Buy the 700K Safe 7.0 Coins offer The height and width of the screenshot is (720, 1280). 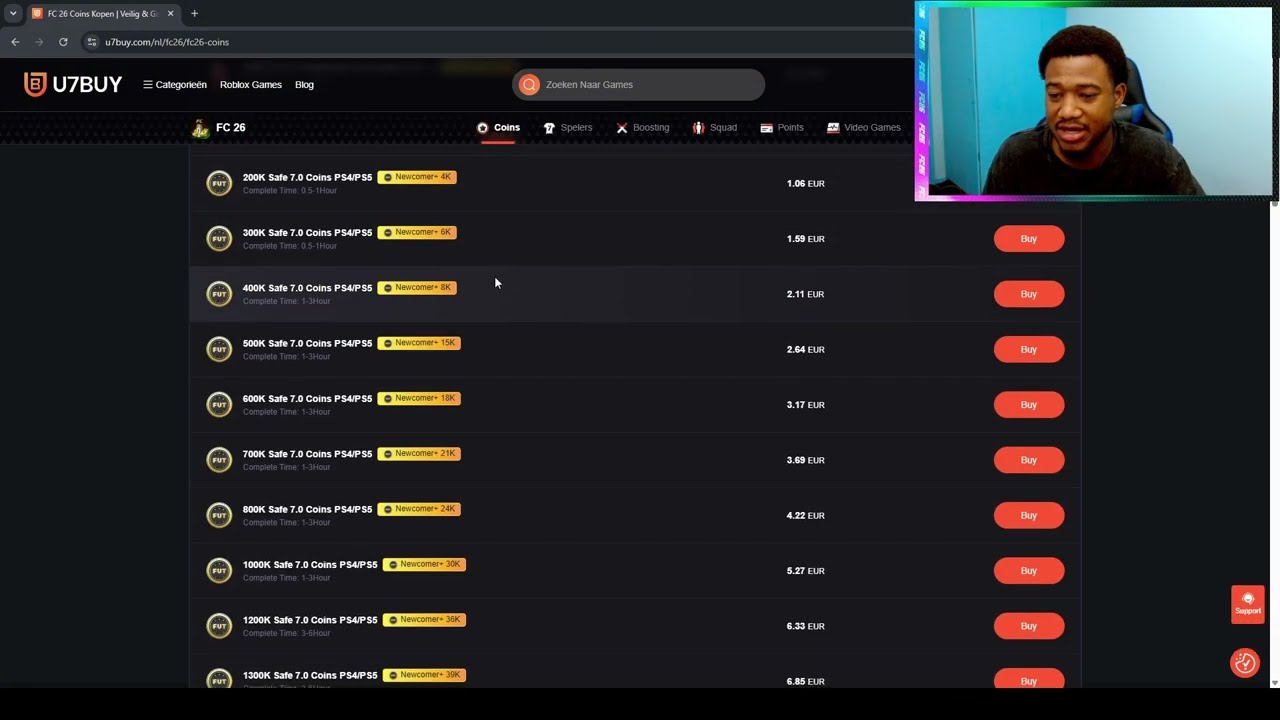coord(1029,460)
